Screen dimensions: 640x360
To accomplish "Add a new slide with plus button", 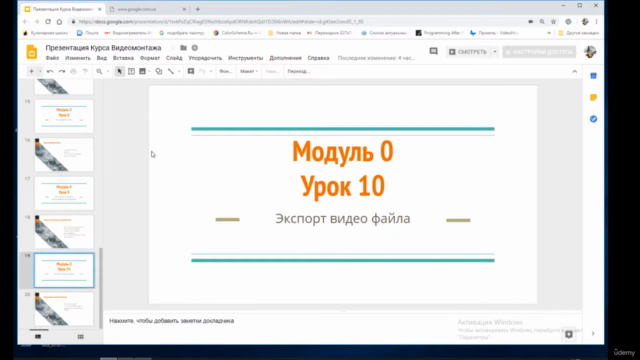I will click(31, 71).
